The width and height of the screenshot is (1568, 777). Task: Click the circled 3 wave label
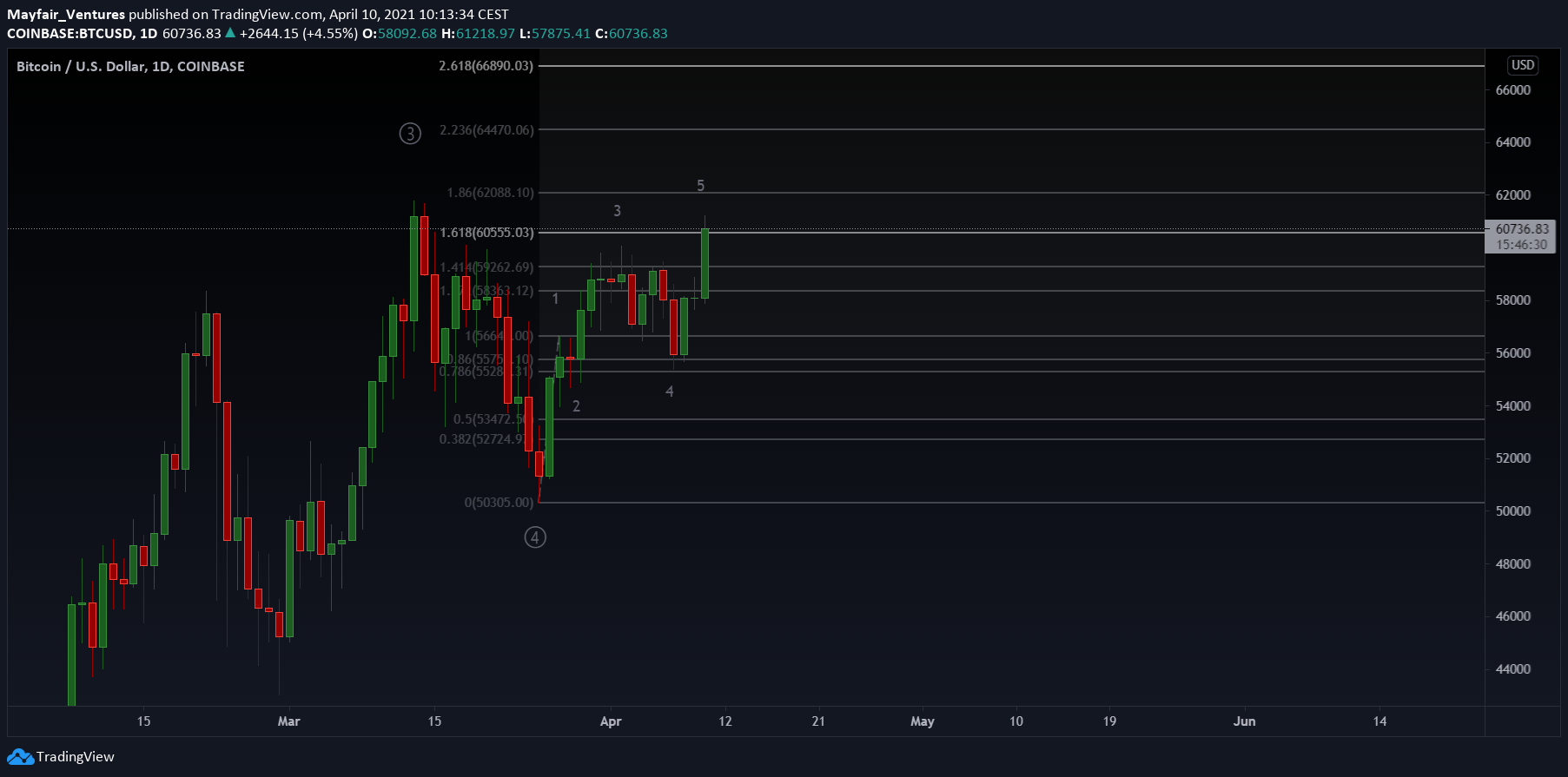coord(410,134)
